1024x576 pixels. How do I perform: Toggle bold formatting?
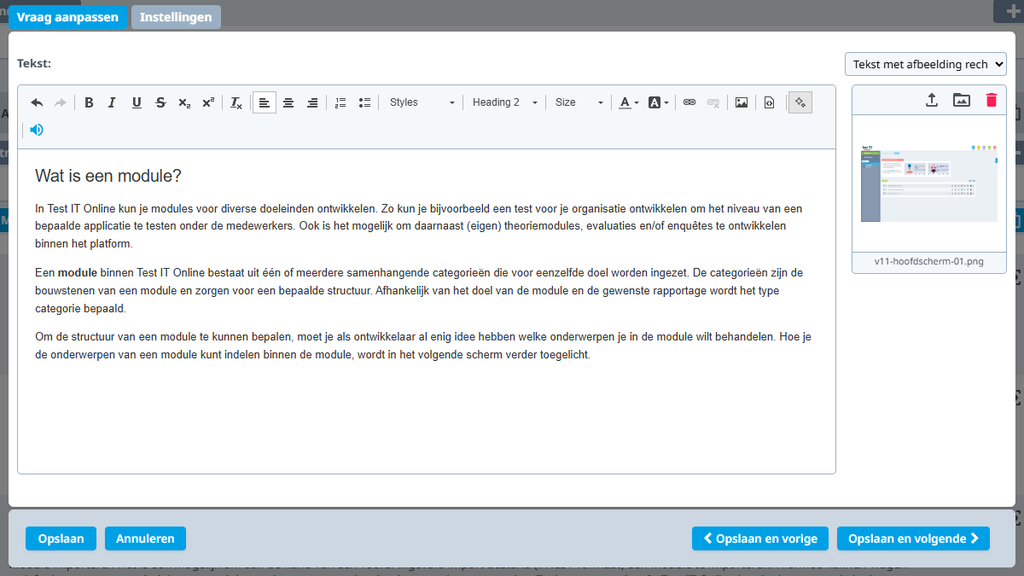89,103
